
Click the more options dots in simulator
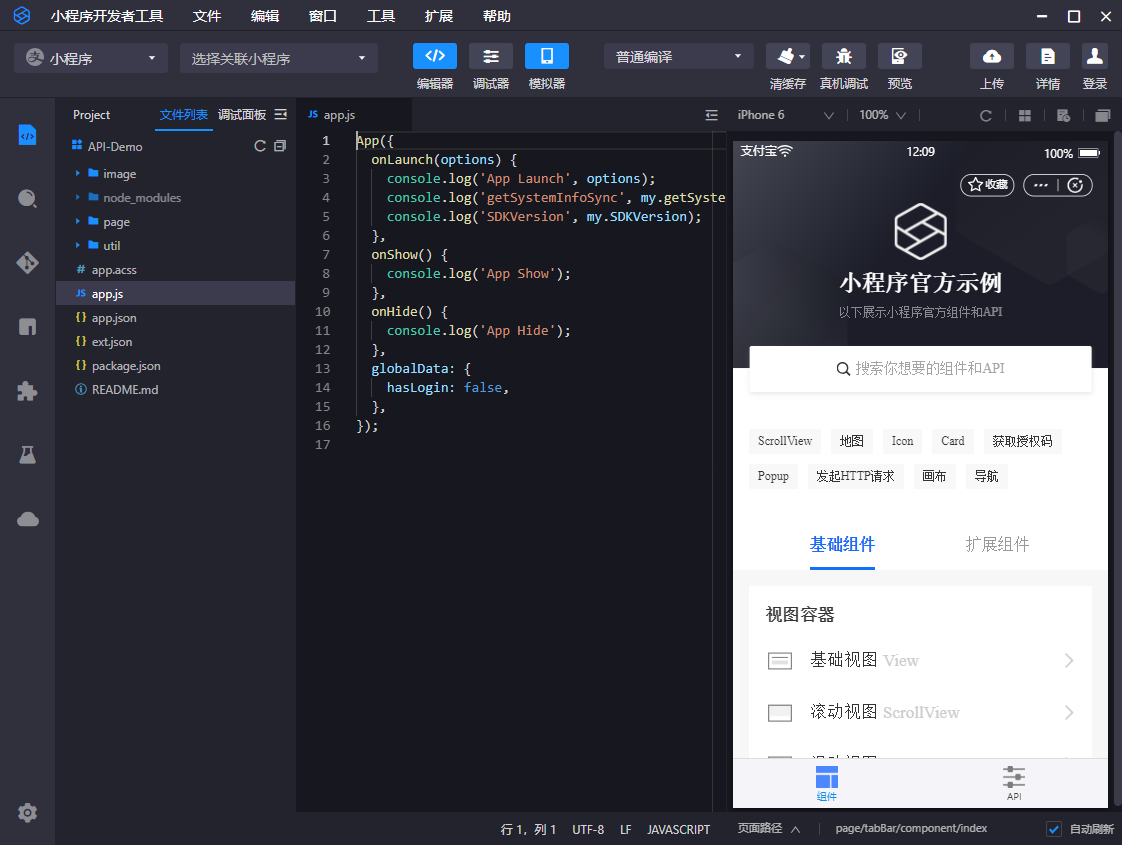pos(1040,185)
